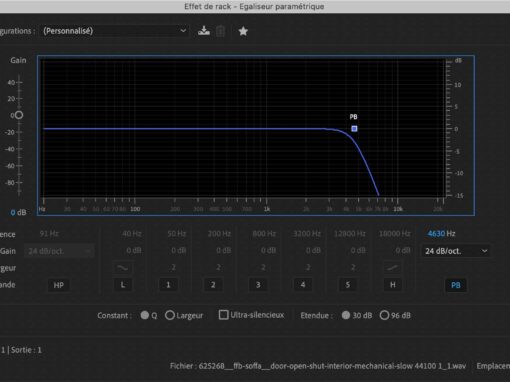Open the (Personnalisé) presets dropdown
Image resolution: width=510 pixels, height=382 pixels.
click(x=114, y=31)
